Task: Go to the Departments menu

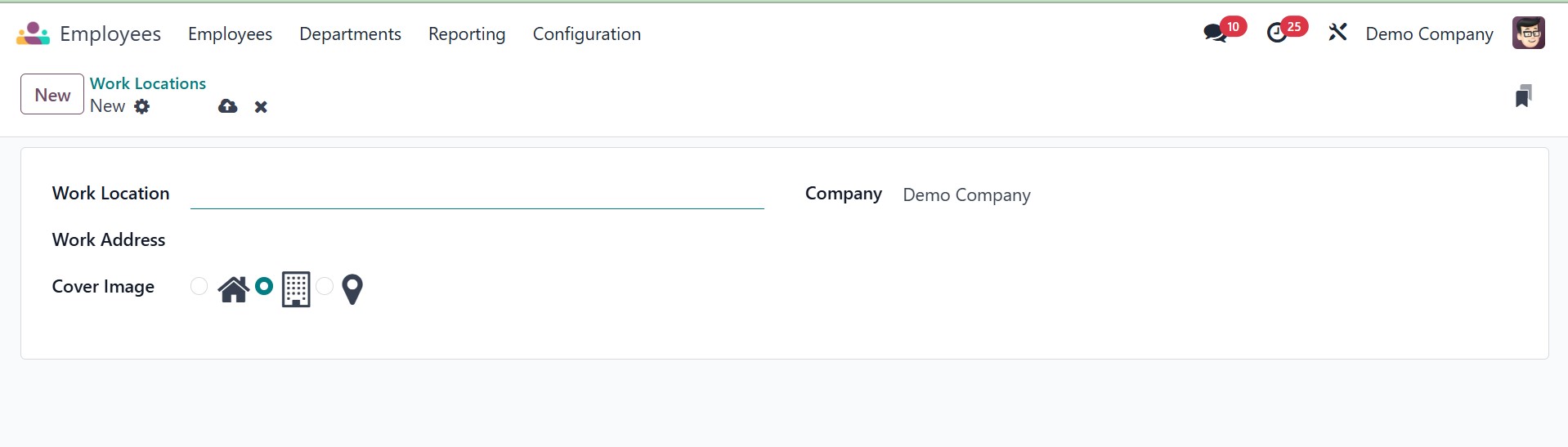Action: pyautogui.click(x=350, y=34)
